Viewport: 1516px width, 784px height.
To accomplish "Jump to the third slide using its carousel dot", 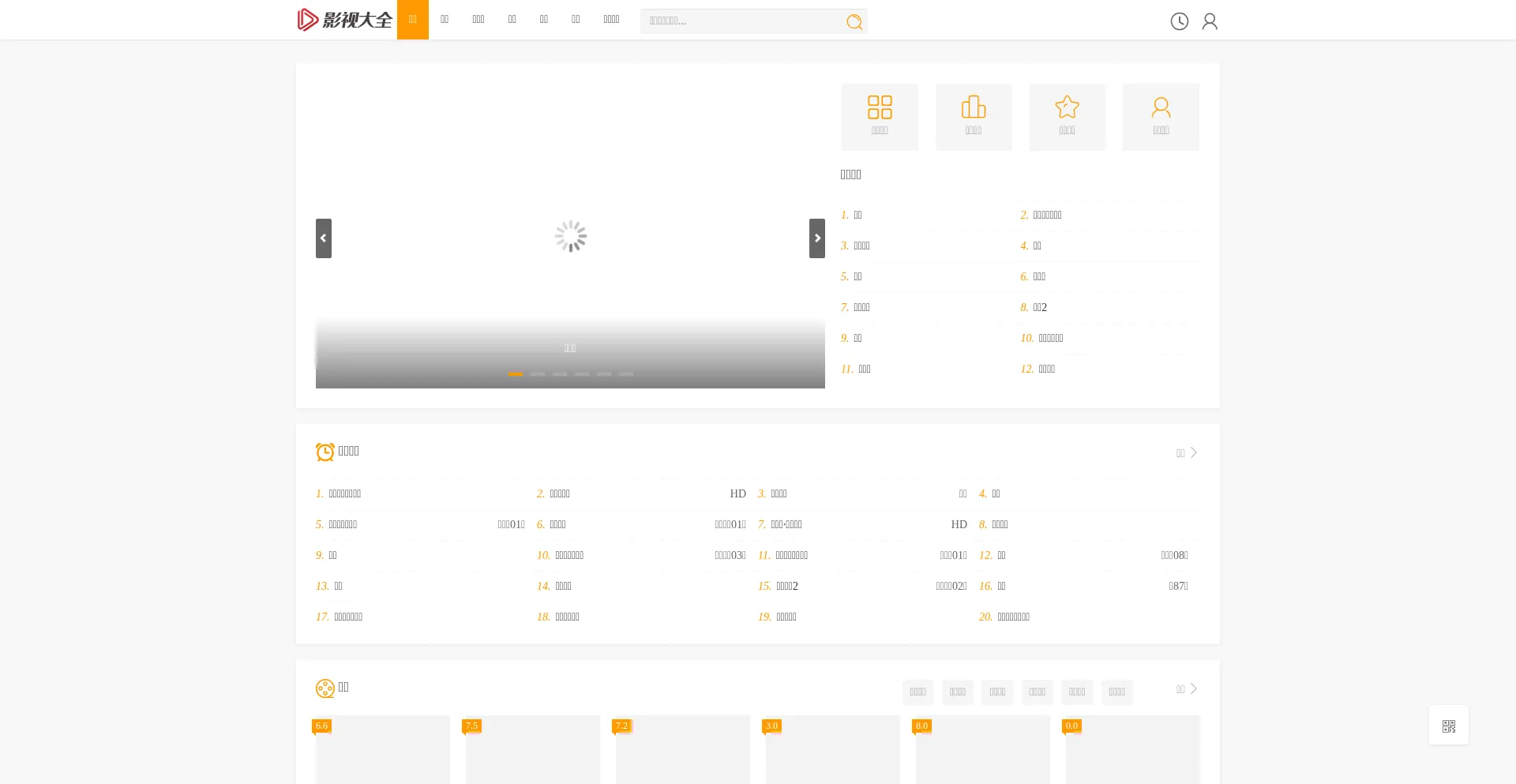I will 560,374.
